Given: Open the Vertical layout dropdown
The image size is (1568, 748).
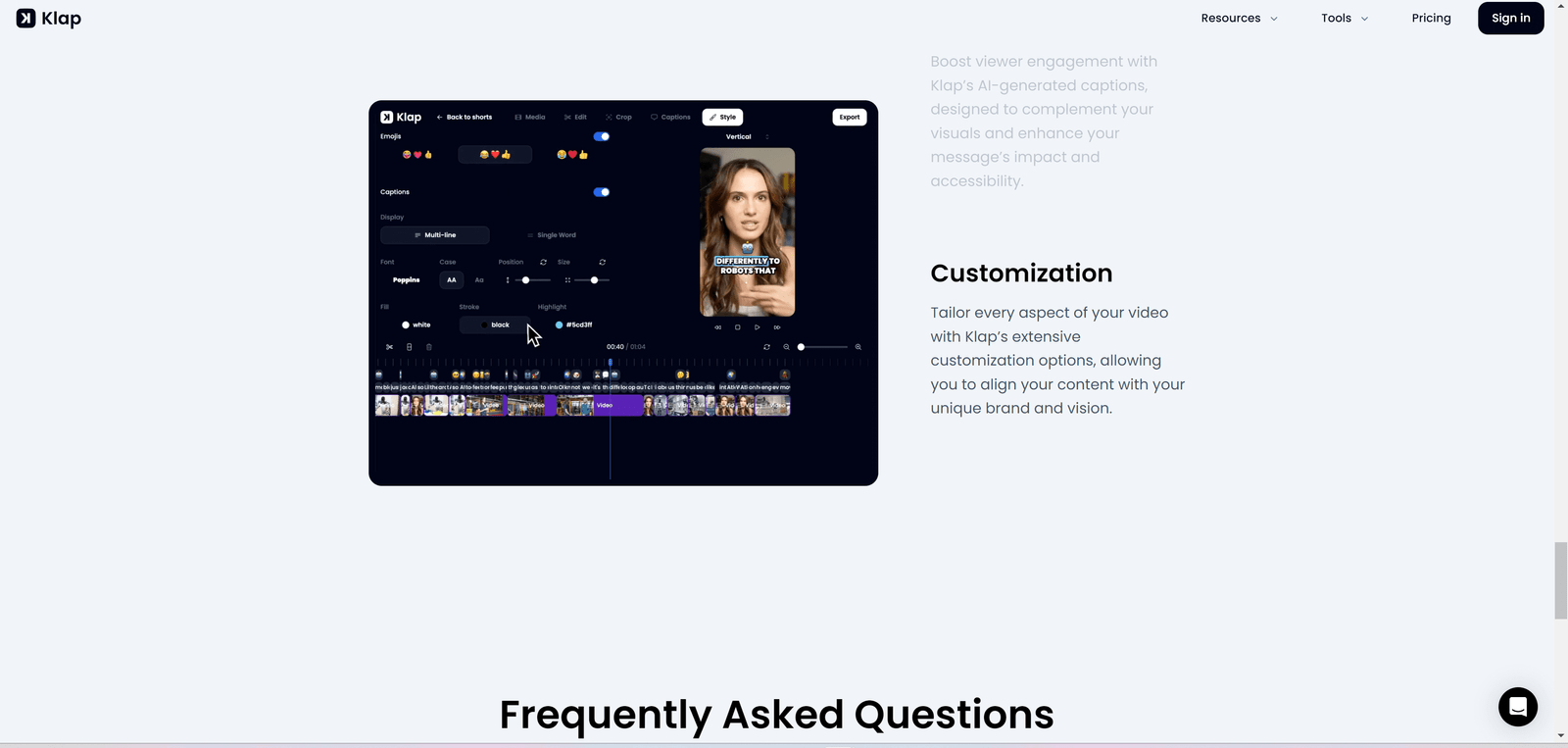Looking at the screenshot, I should (x=747, y=137).
